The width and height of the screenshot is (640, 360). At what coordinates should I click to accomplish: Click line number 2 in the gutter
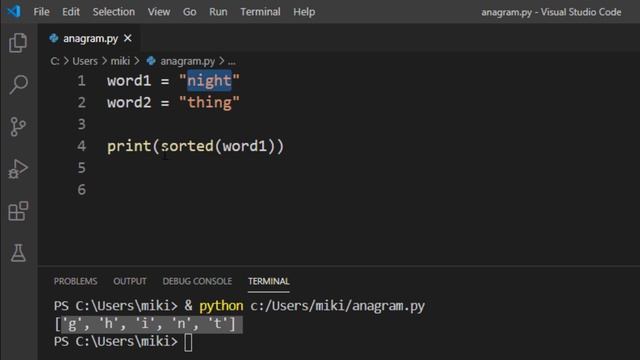[82, 102]
